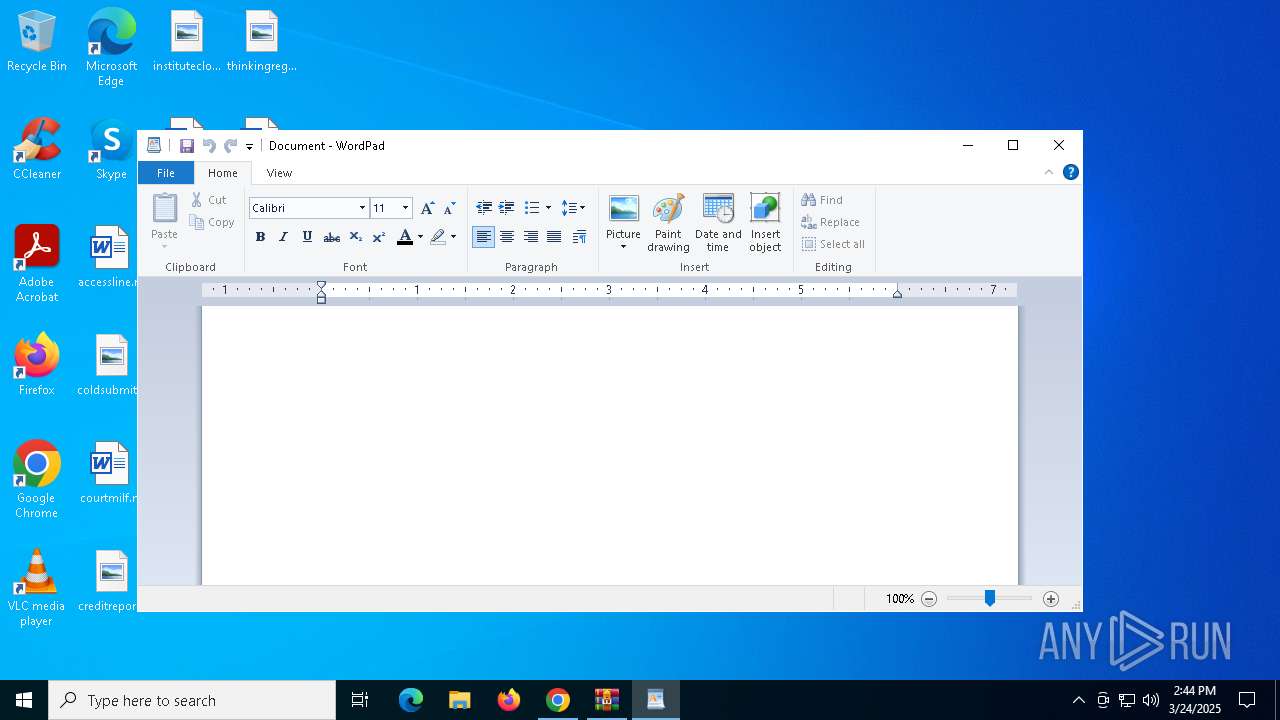Click the taskbar search box
The width and height of the screenshot is (1280, 720).
[192, 700]
